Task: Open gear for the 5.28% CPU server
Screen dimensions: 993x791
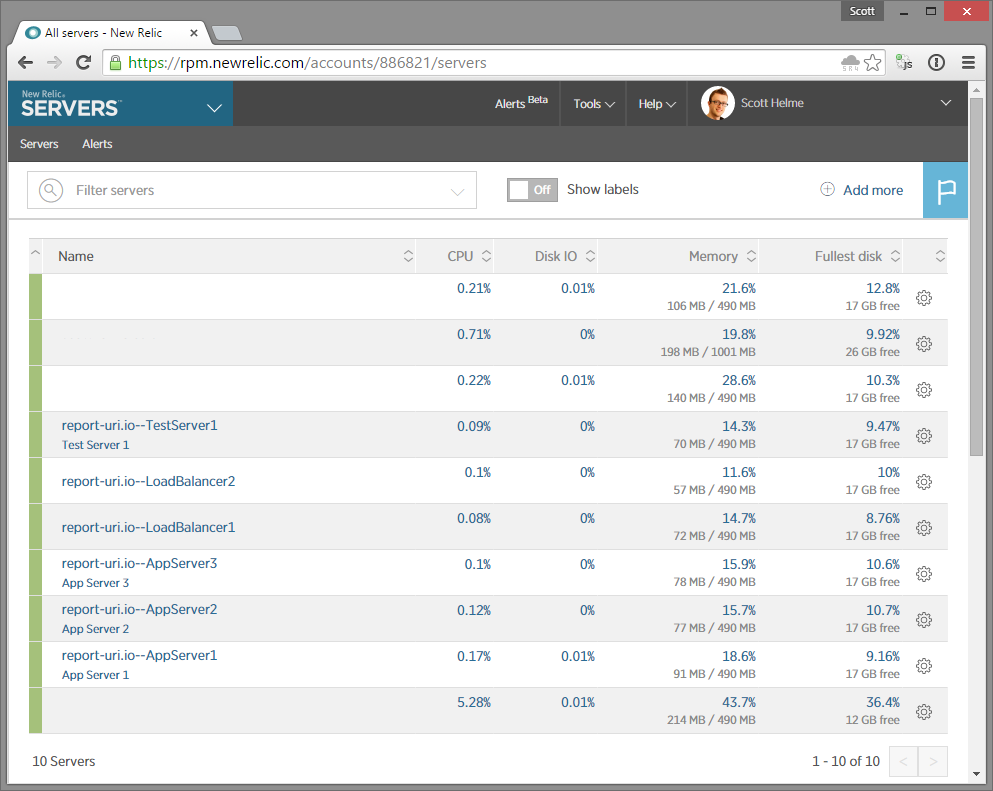Action: click(924, 712)
